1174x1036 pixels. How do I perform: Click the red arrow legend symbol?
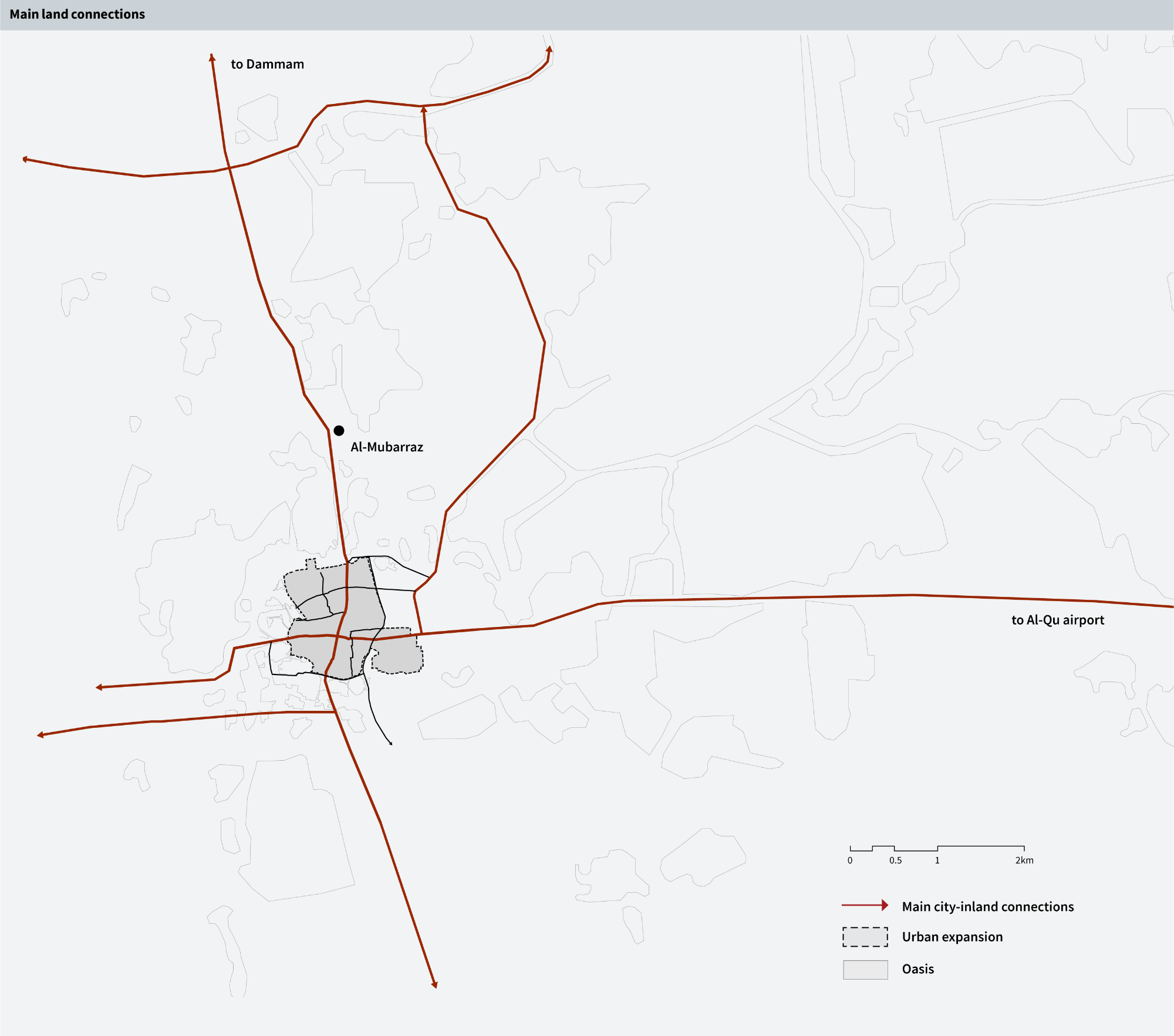(865, 906)
